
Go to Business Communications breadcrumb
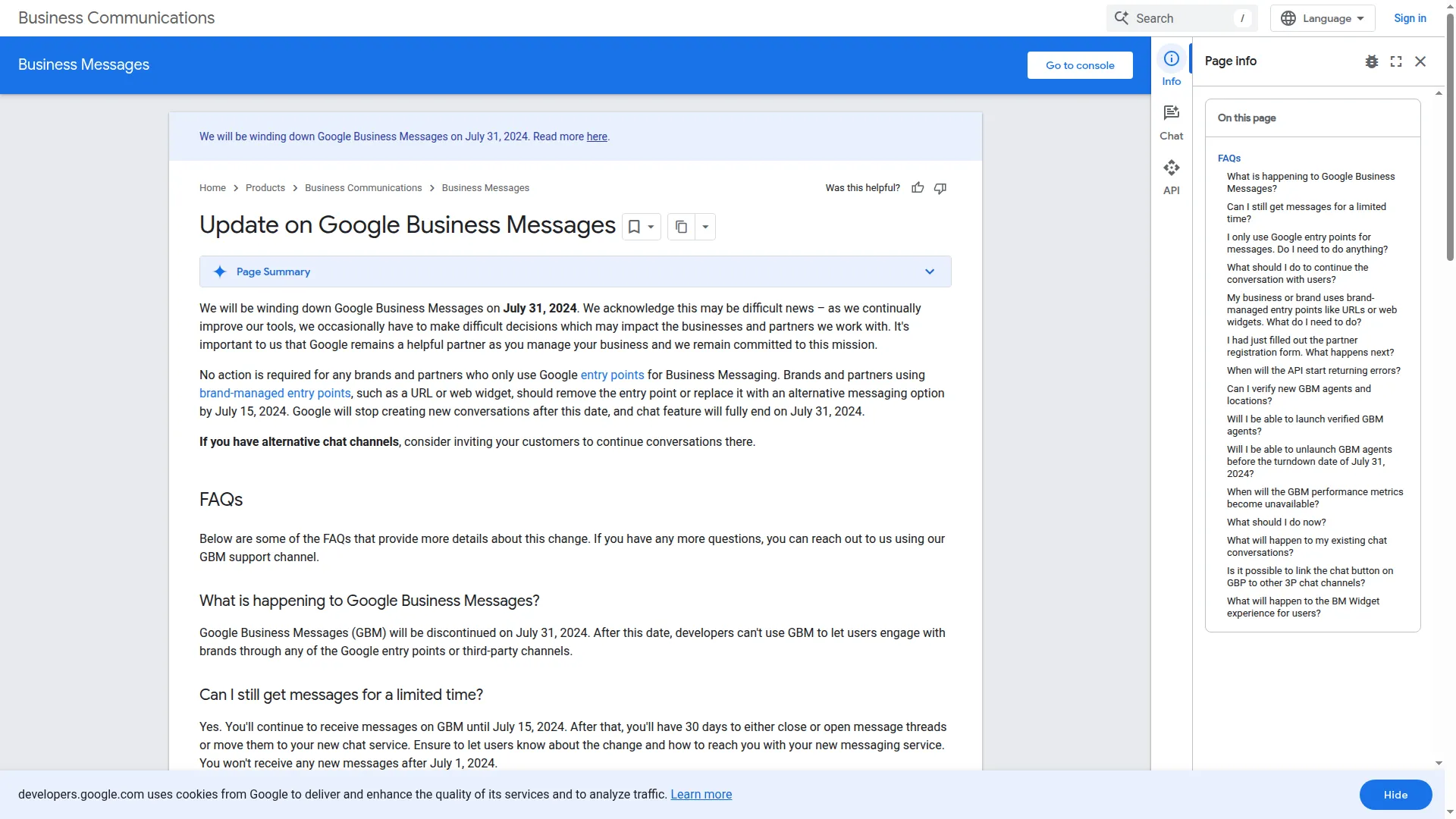(x=363, y=188)
